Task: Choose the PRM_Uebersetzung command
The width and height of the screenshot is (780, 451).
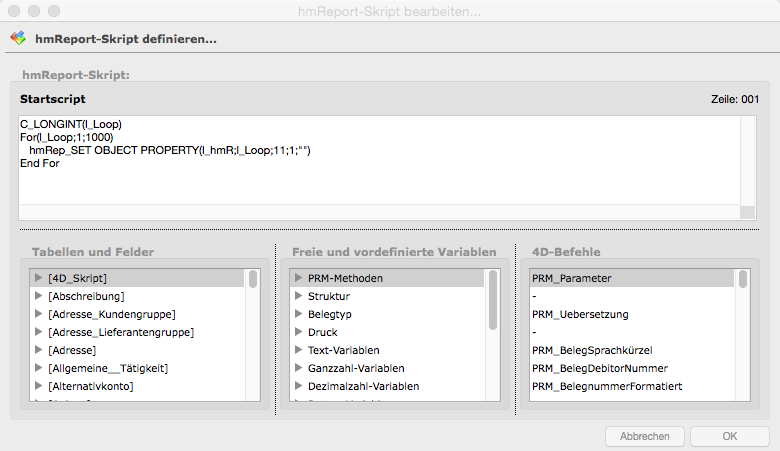Action: pos(580,314)
